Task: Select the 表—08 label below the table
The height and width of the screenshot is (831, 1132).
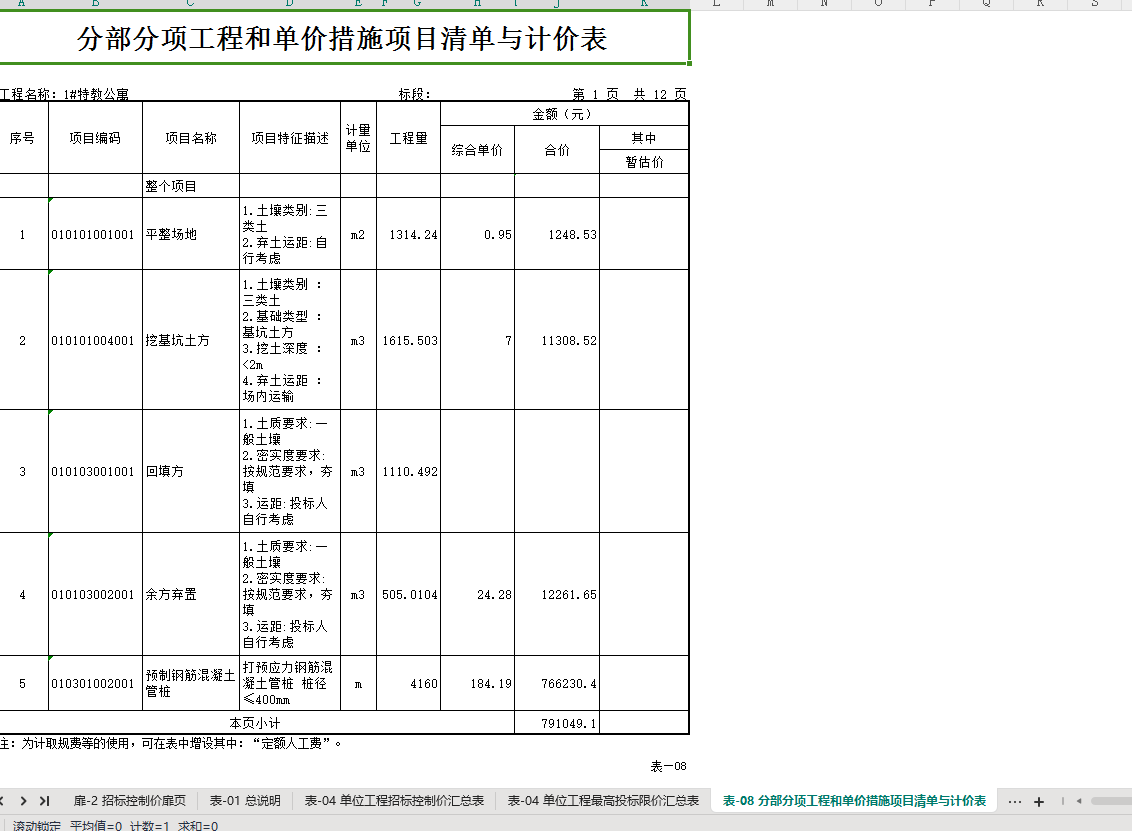Action: (669, 766)
